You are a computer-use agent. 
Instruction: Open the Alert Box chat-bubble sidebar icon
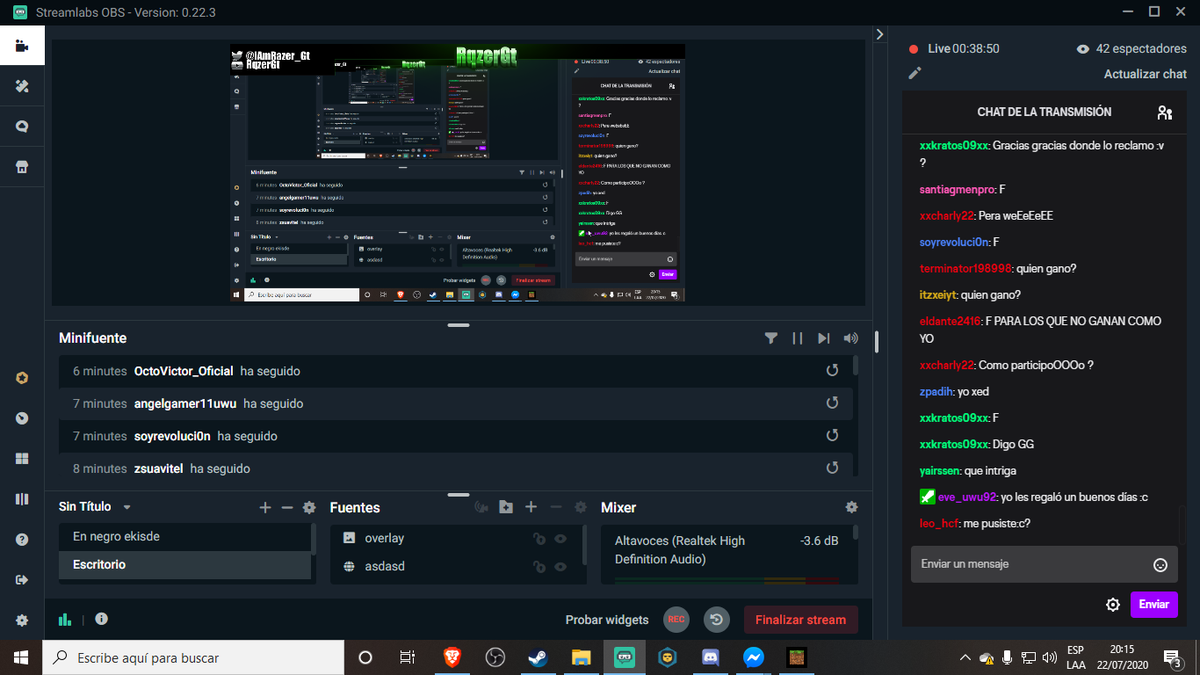[x=22, y=127]
